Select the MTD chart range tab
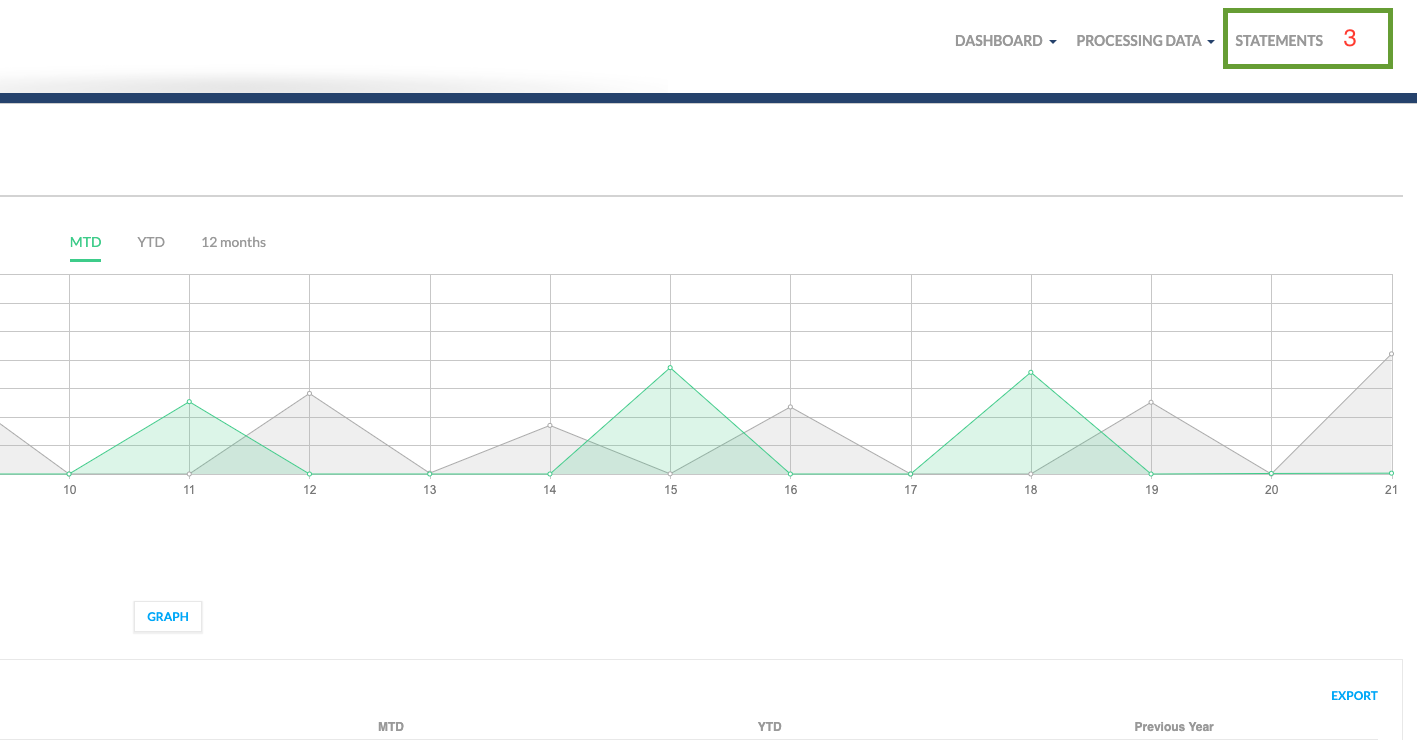Viewport: 1417px width, 740px height. pyautogui.click(x=85, y=242)
